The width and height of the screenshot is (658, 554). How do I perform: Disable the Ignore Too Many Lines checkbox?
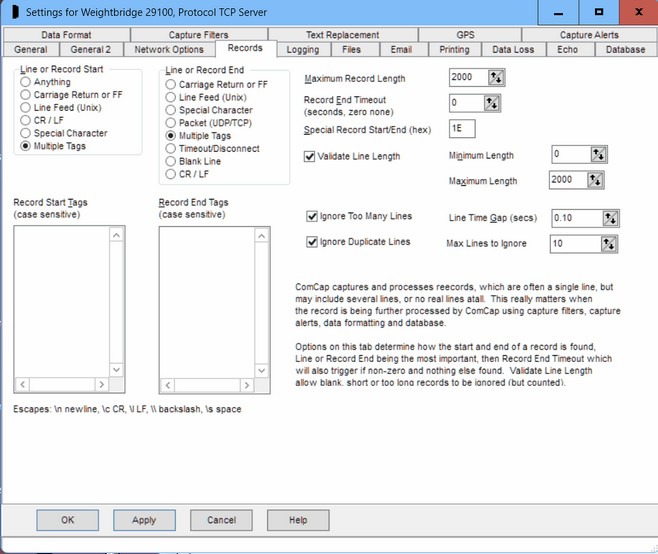pos(311,216)
